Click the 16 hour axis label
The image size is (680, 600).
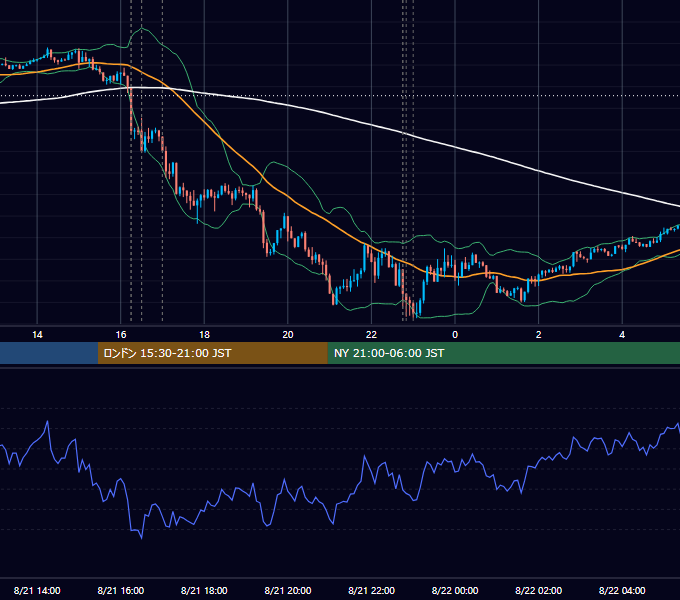(121, 335)
